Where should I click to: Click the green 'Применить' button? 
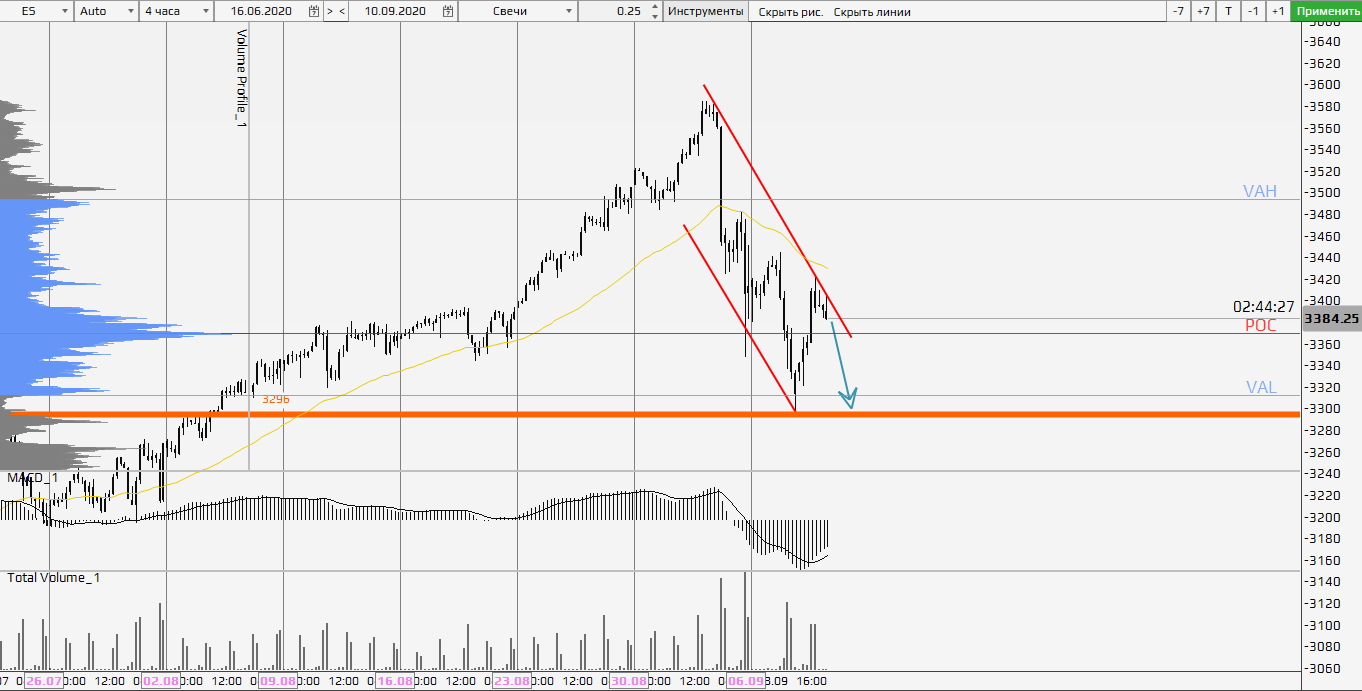click(1326, 11)
